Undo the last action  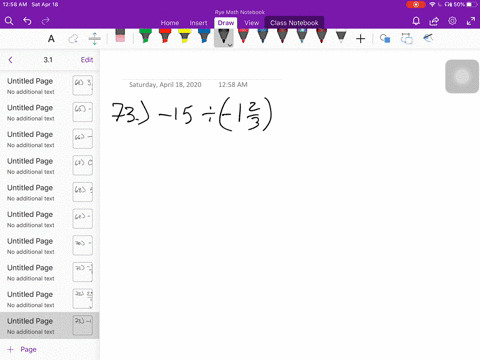[27, 21]
